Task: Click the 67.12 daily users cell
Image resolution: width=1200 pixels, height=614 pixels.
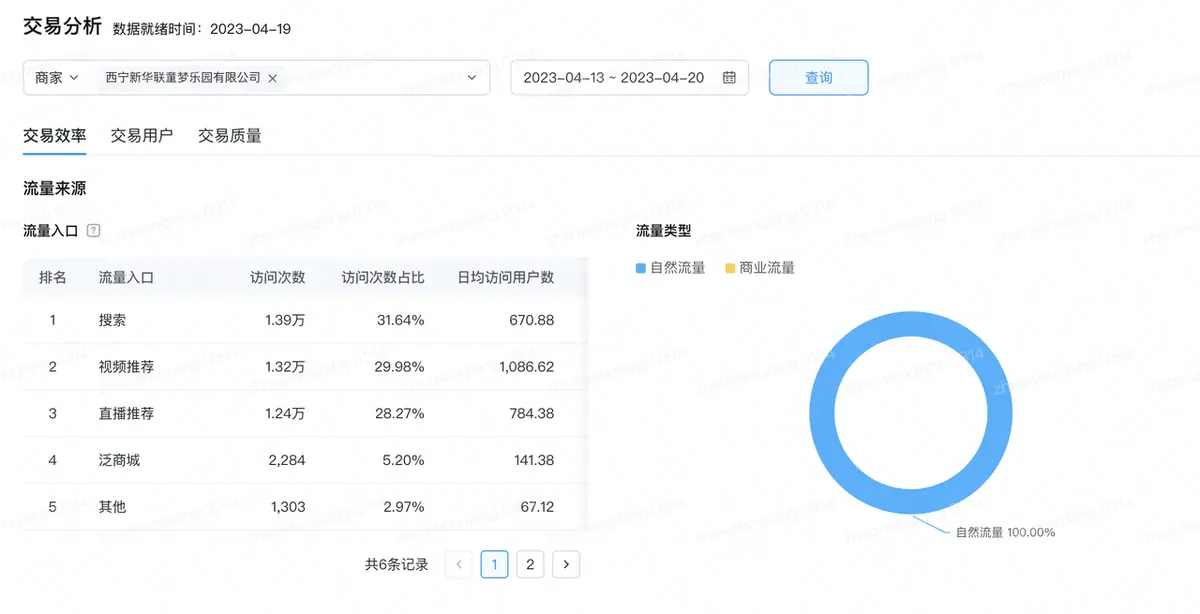Action: tap(535, 507)
